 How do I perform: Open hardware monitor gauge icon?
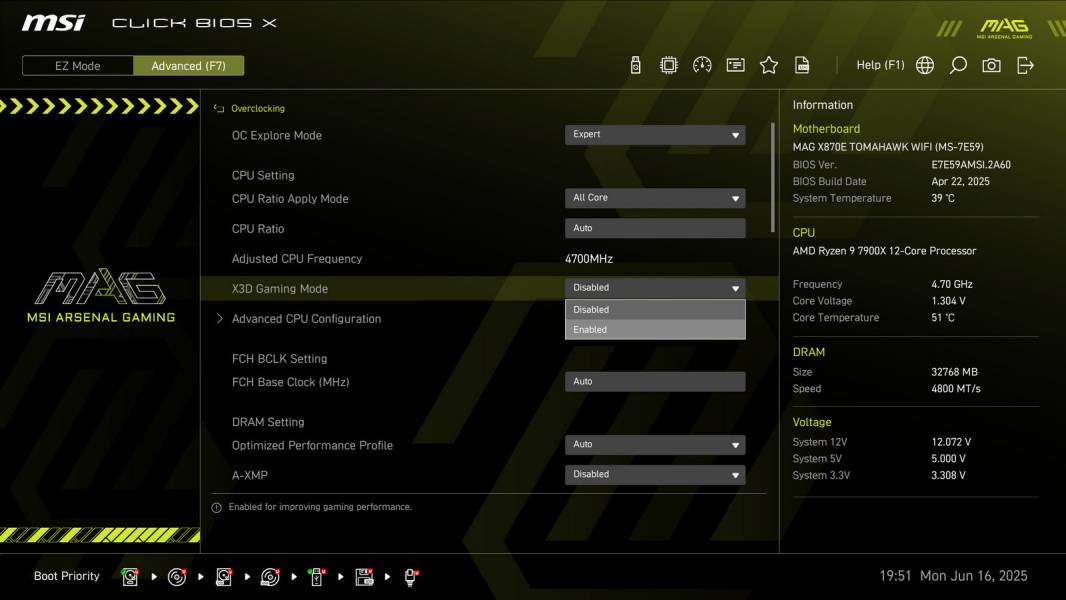[702, 65]
